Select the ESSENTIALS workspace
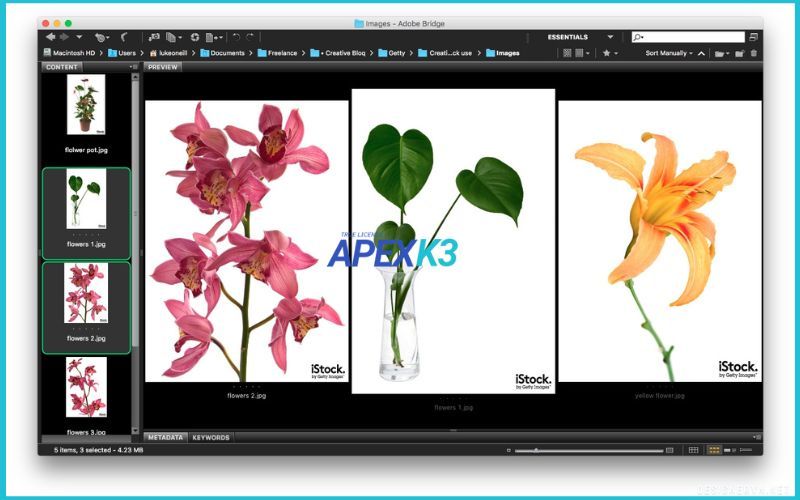Image resolution: width=800 pixels, height=500 pixels. 567,37
